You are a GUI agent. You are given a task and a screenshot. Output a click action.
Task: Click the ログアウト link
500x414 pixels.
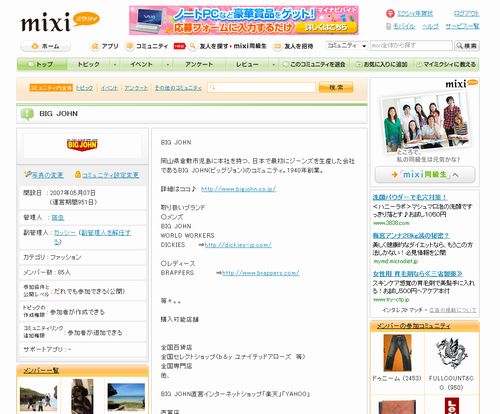466,14
